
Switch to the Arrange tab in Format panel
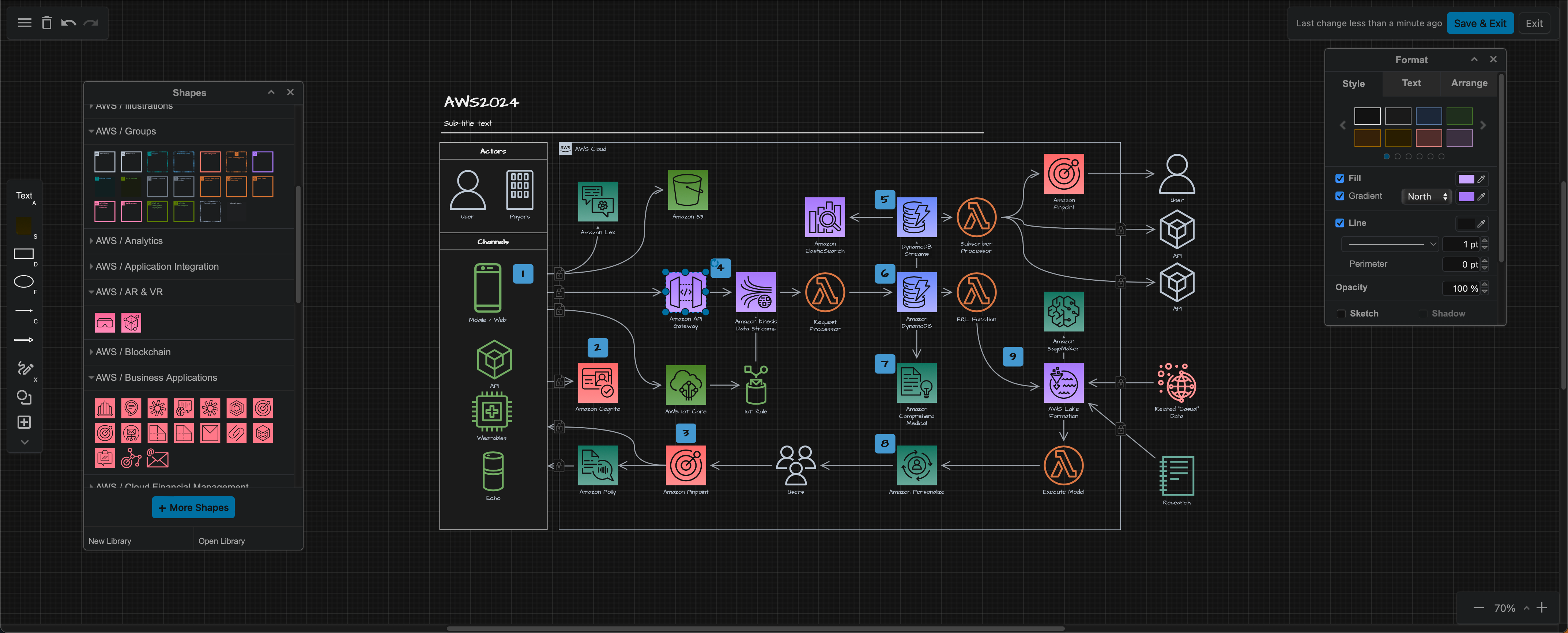(1469, 83)
